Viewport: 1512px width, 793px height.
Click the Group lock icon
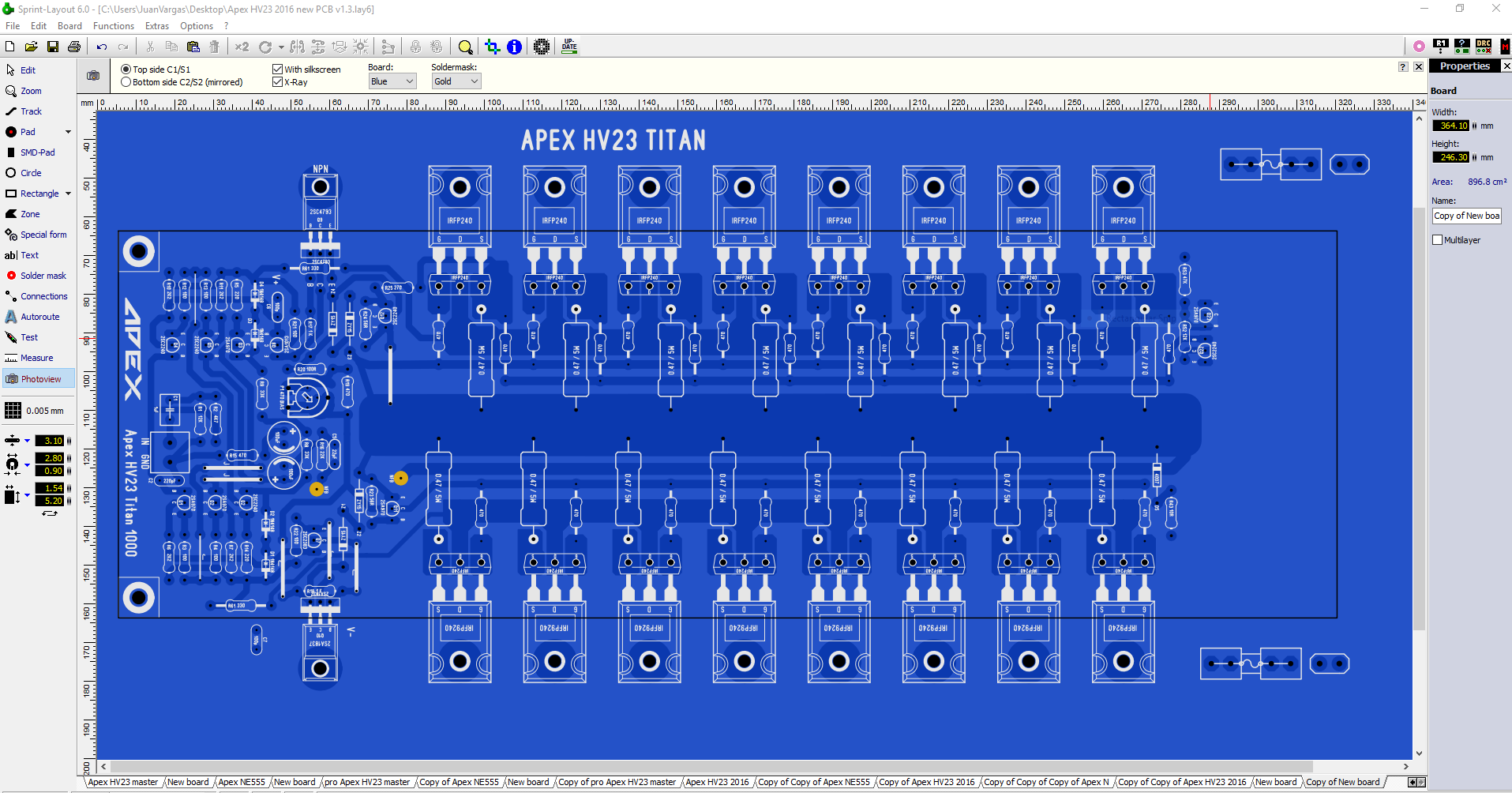[x=415, y=47]
